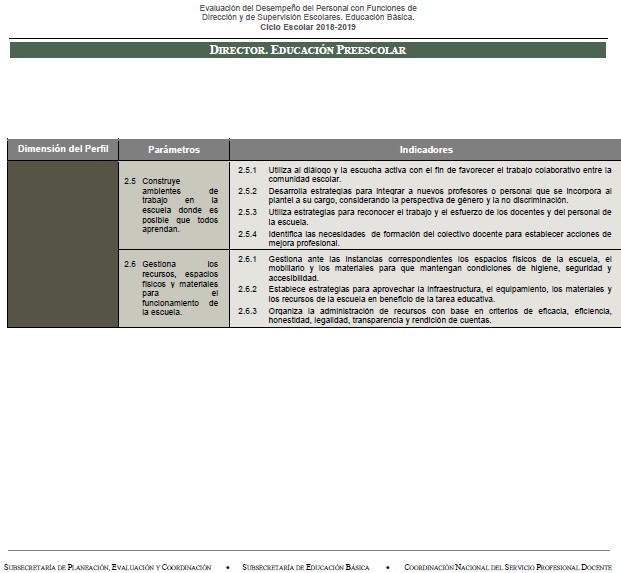The image size is (621, 573).
Task: Click footer 'Subsecretaría de Planeación, Evaluación y Coordinación'
Action: 107,567
